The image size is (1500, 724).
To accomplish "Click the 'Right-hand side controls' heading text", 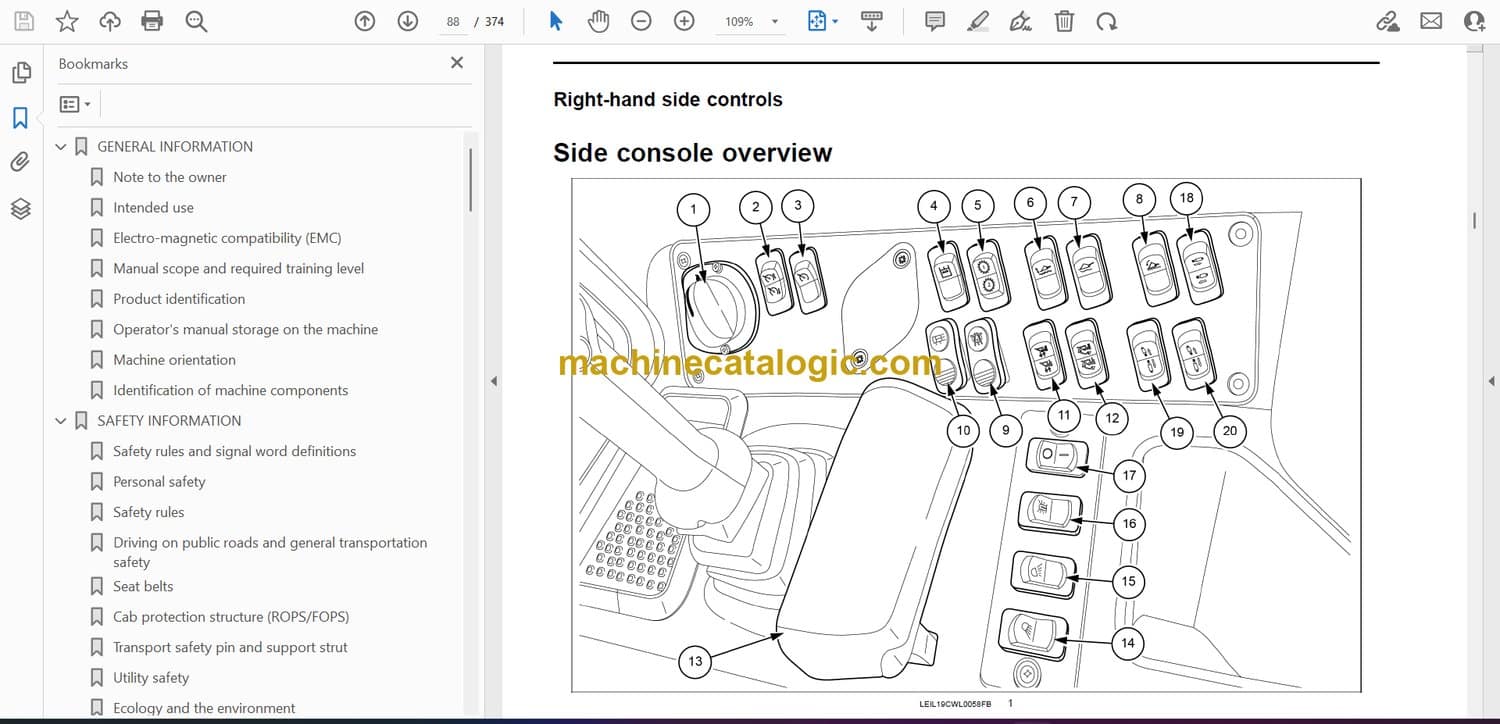I will [668, 100].
